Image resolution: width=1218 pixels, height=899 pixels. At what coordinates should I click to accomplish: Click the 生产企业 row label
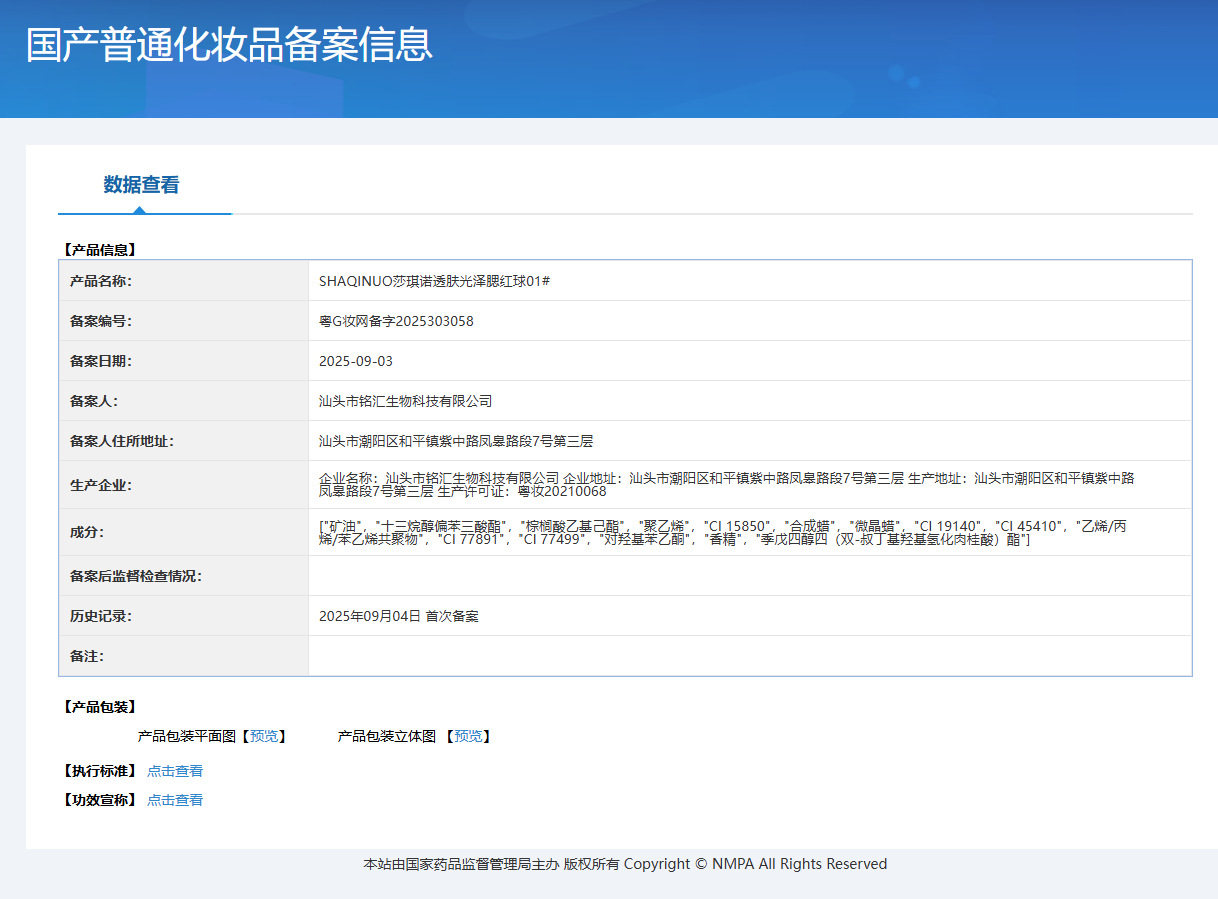[x=101, y=485]
